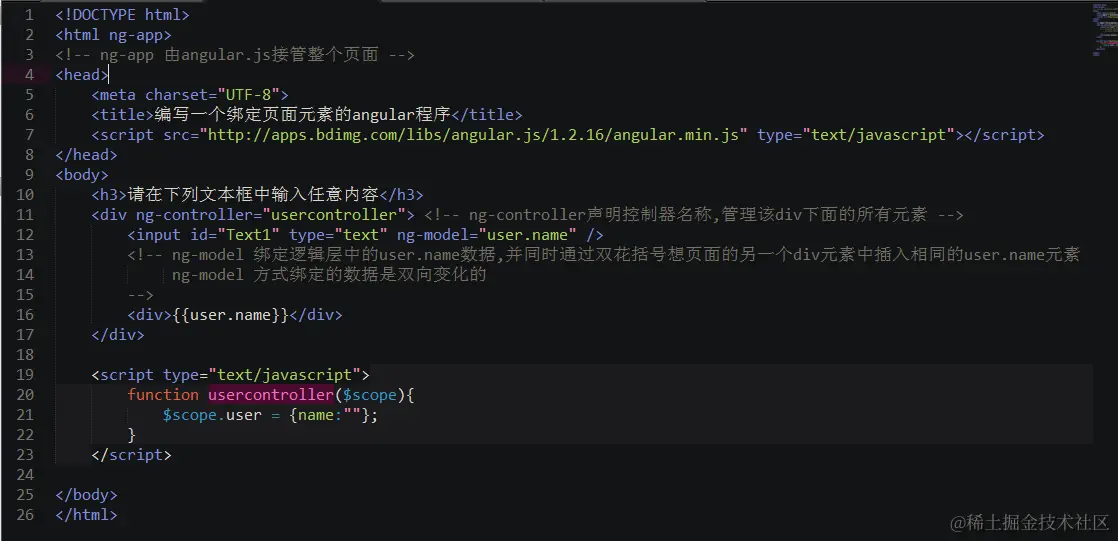Select line number 16 in the gutter

25,314
